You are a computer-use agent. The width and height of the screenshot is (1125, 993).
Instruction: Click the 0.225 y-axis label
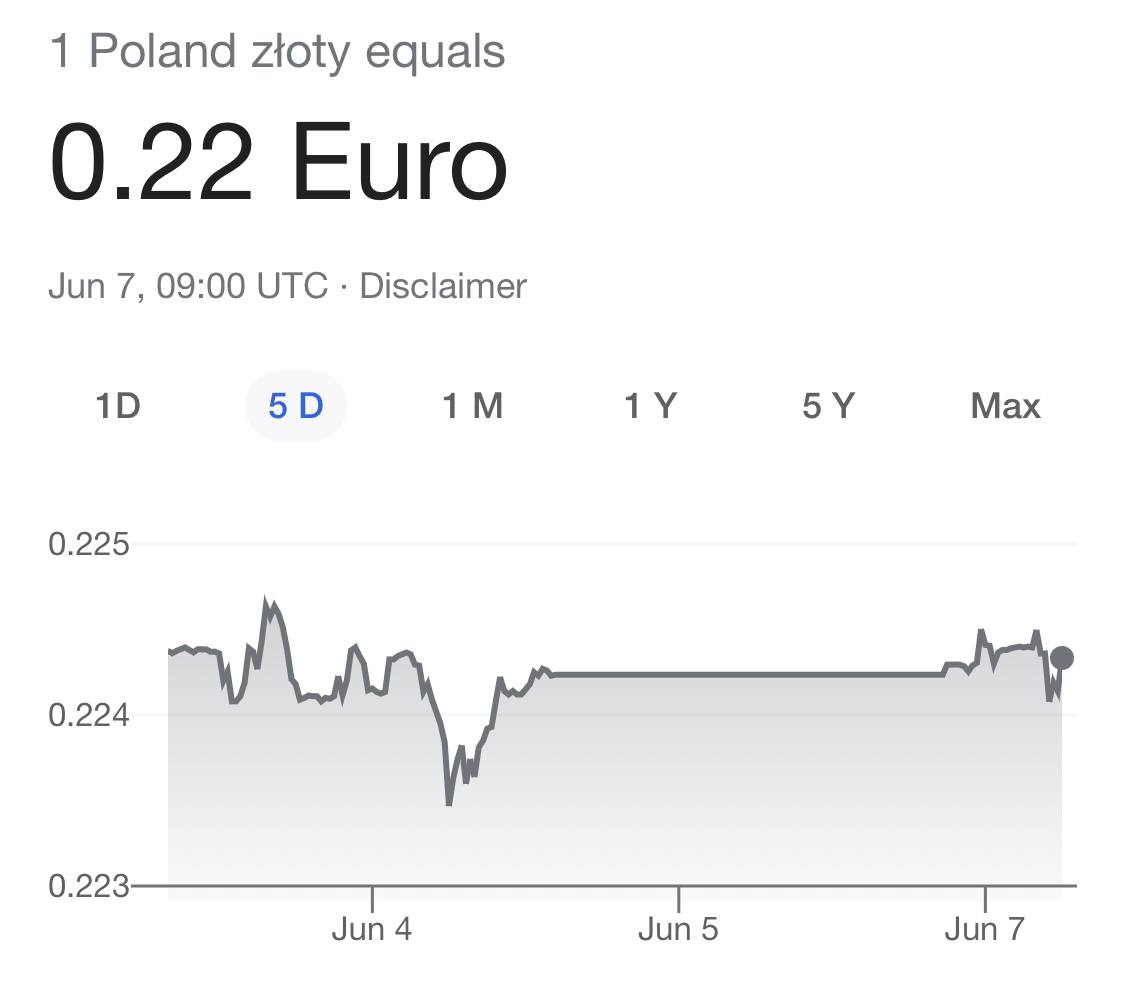pyautogui.click(x=89, y=544)
